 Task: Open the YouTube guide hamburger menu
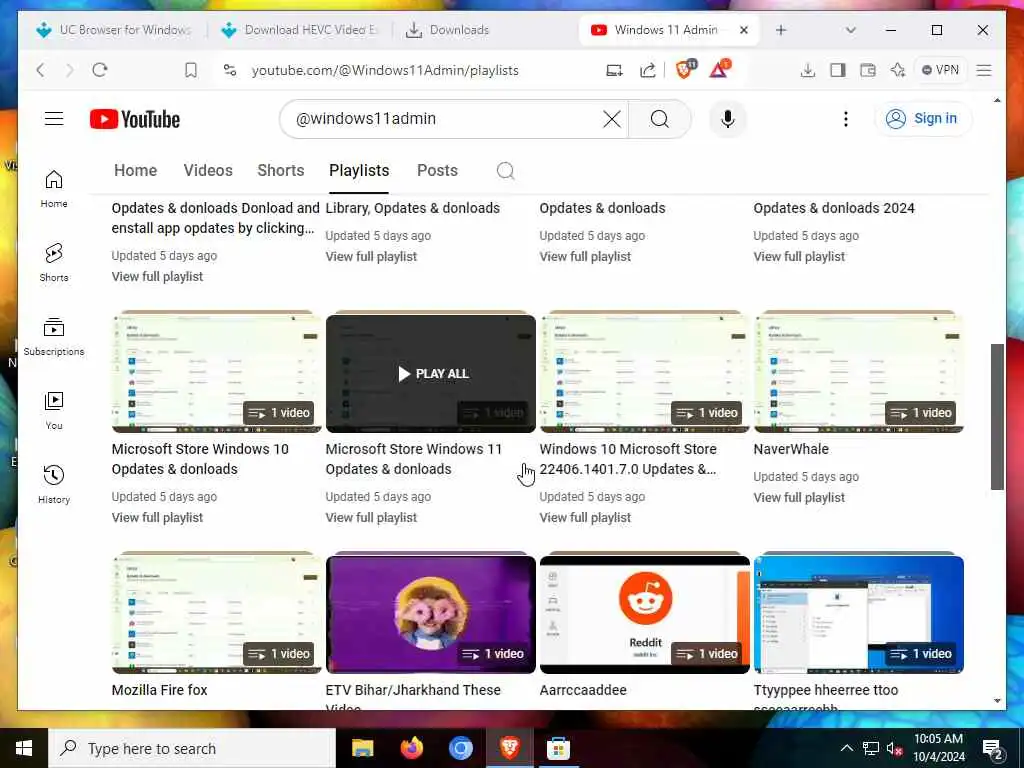click(54, 119)
